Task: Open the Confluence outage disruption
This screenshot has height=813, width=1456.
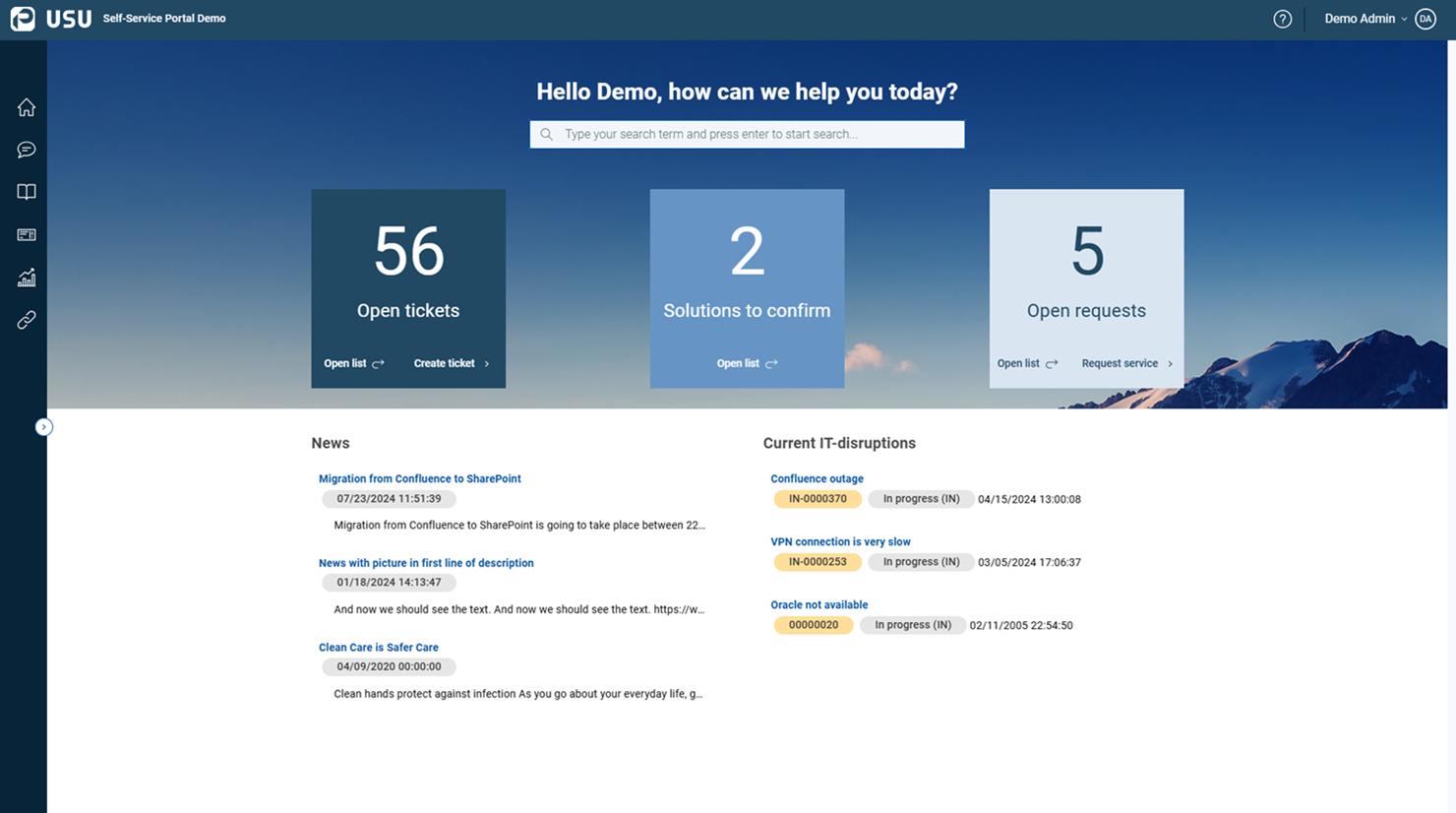Action: point(817,478)
